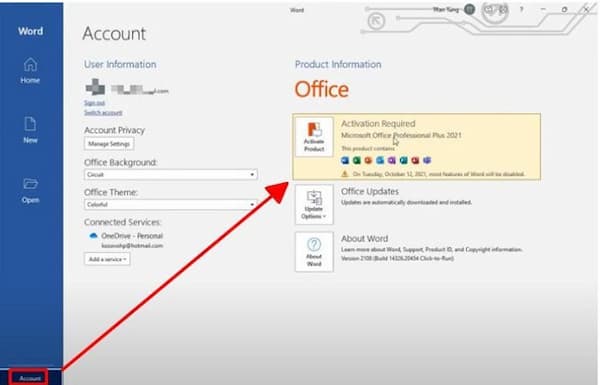Select New document in the sidebar
The width and height of the screenshot is (600, 385).
(30, 131)
